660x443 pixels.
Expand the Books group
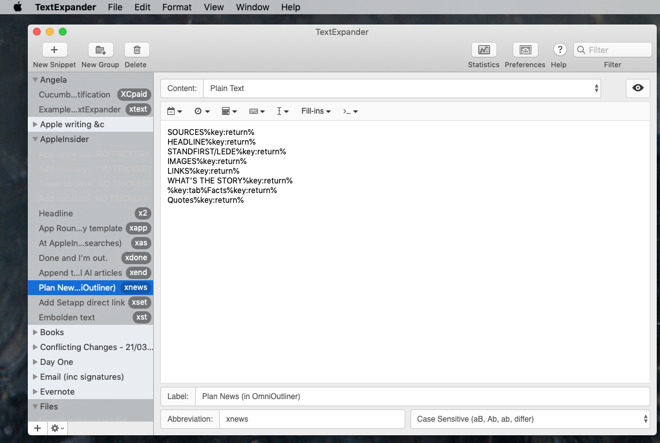[x=35, y=332]
